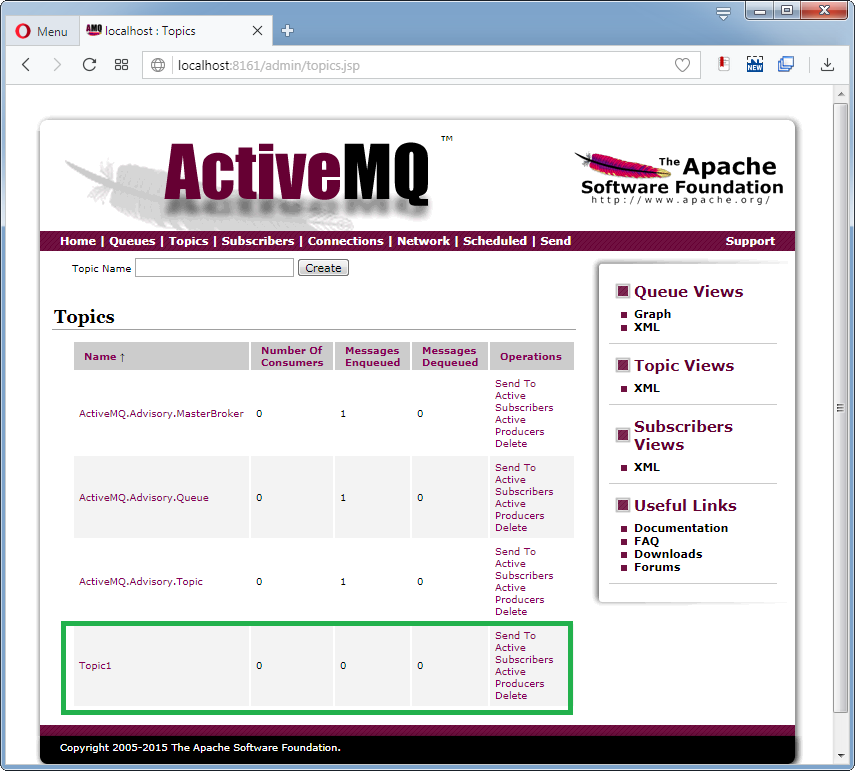This screenshot has height=771, width=855.
Task: Open the Opera Menu button
Action: 41,31
